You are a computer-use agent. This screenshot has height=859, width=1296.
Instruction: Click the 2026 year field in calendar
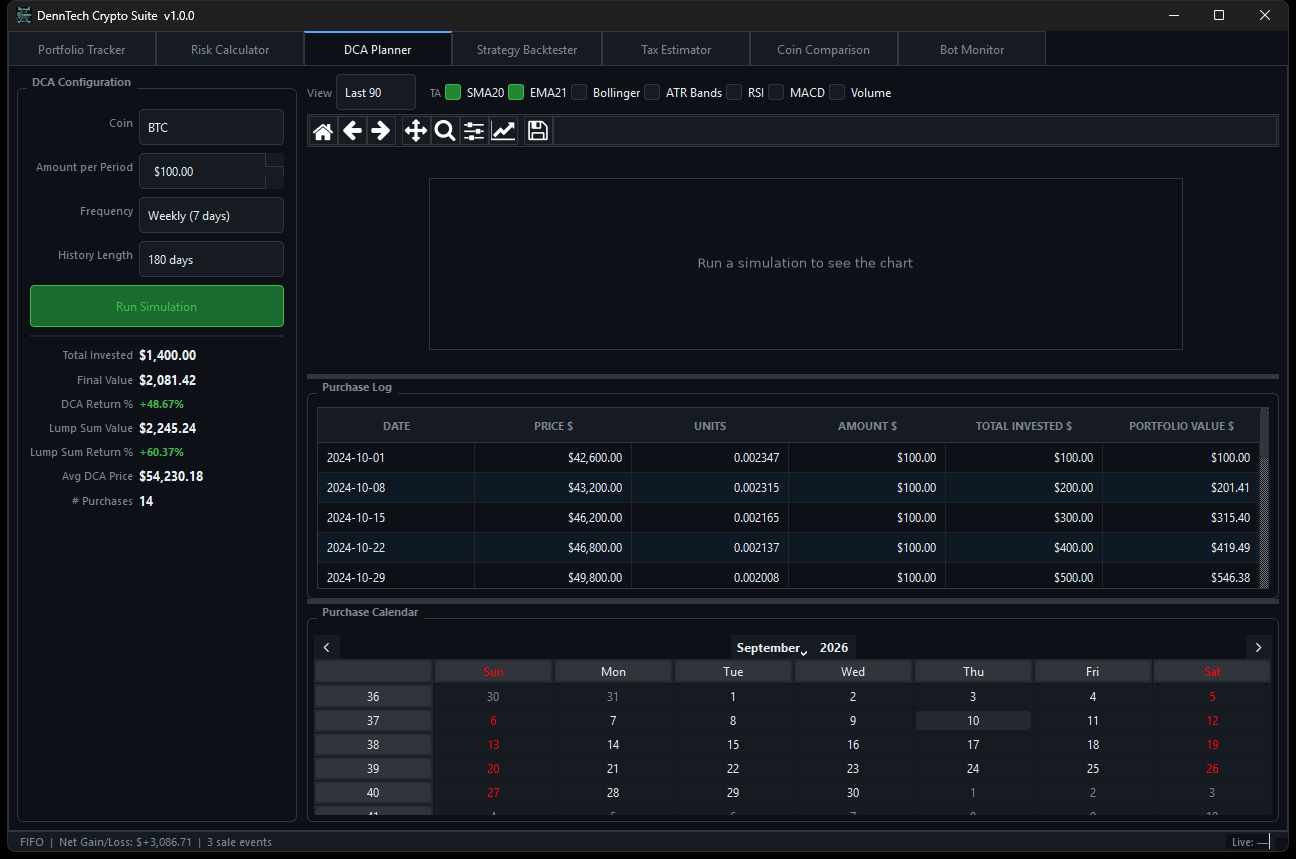coord(834,647)
